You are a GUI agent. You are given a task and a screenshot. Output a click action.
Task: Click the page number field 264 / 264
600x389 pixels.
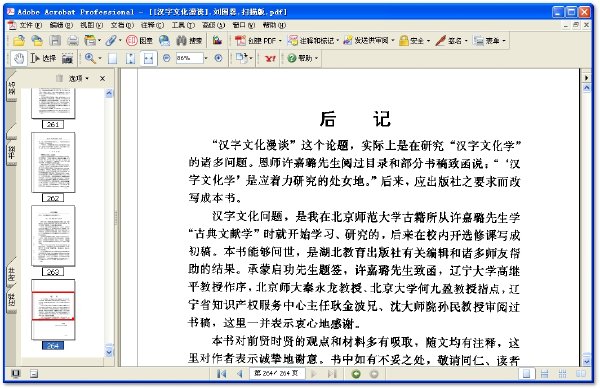277,373
